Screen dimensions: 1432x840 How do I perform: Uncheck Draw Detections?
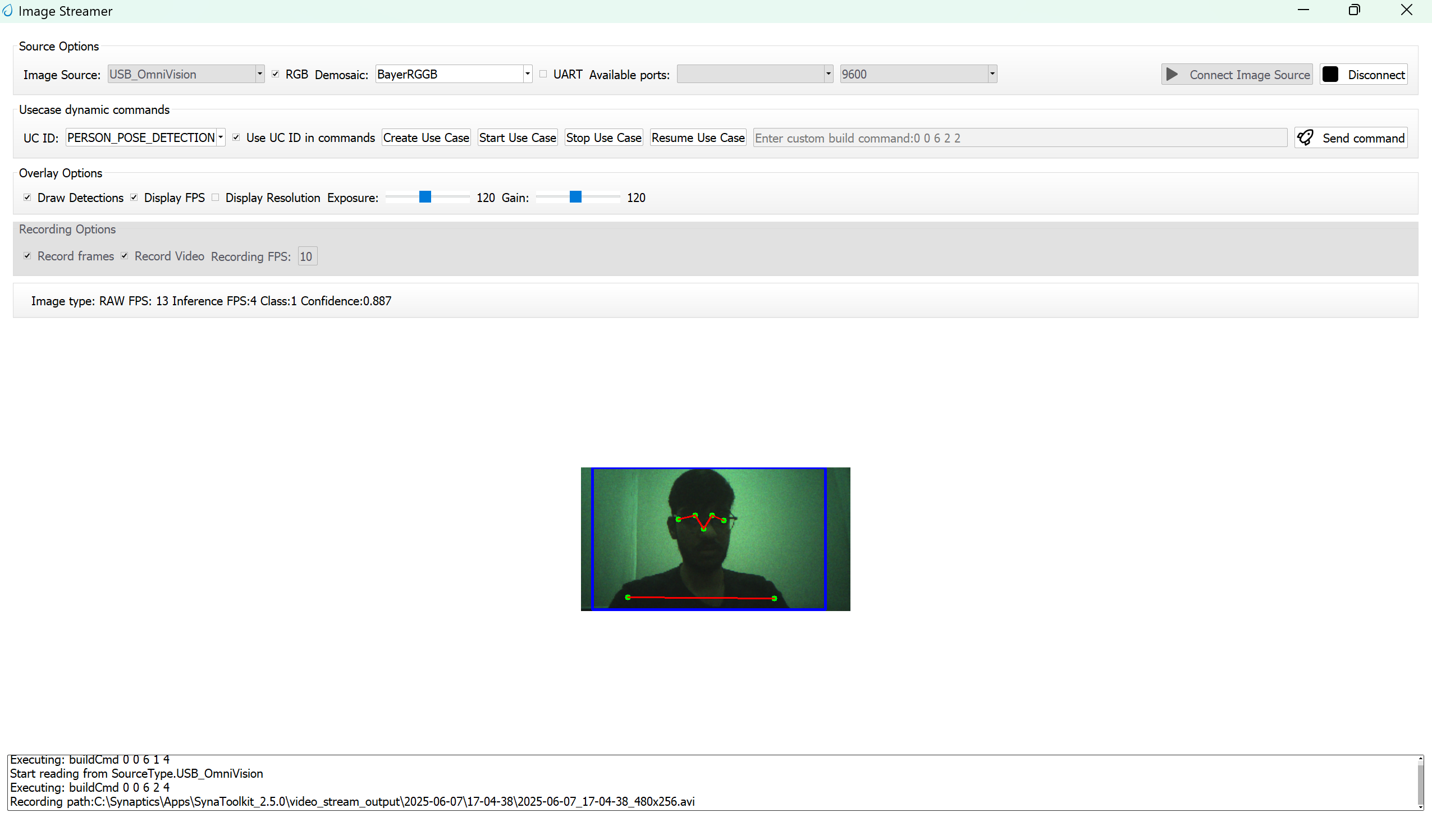[27, 197]
